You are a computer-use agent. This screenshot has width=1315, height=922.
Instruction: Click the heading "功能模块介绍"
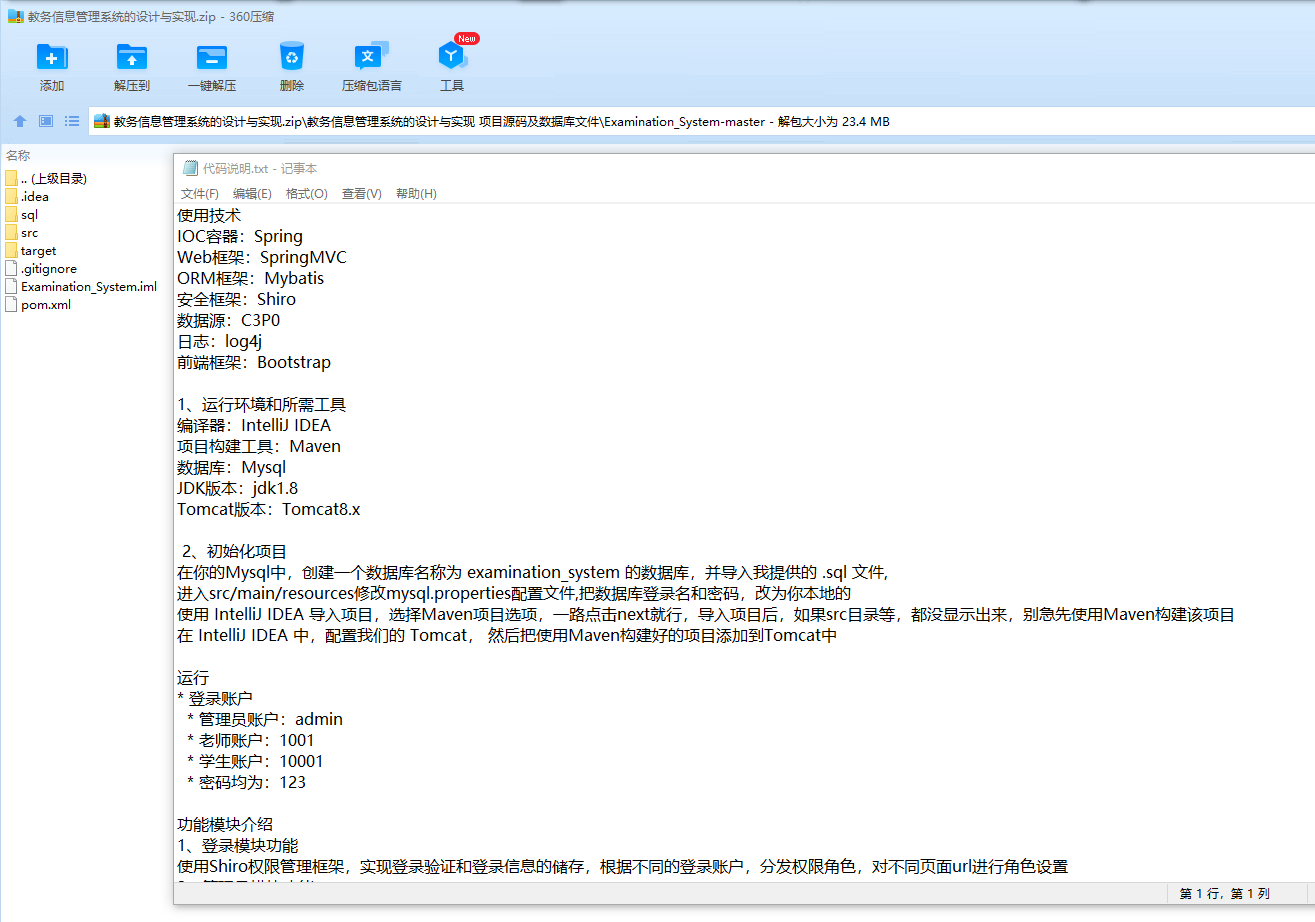point(225,825)
